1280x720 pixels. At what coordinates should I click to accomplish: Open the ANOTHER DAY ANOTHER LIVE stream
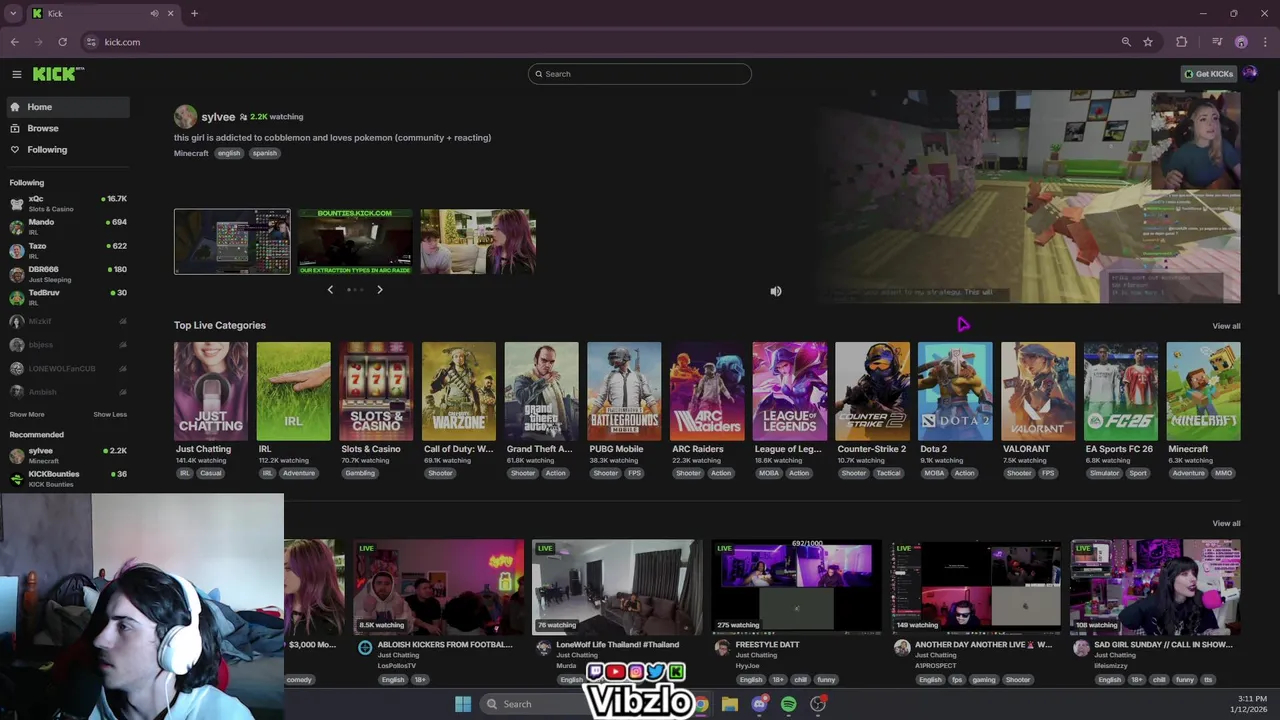pos(976,586)
